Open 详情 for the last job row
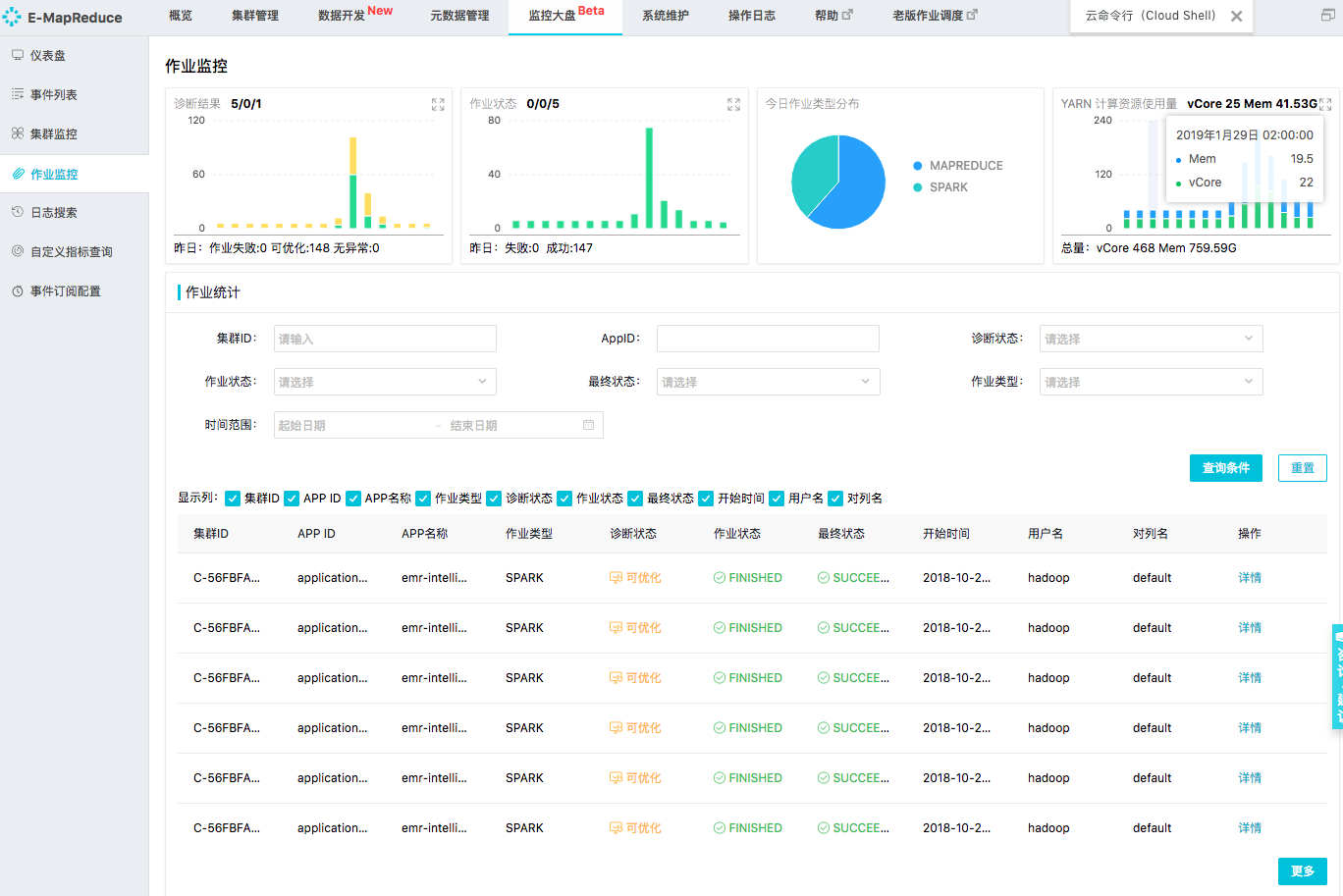Image resolution: width=1343 pixels, height=896 pixels. click(x=1250, y=828)
